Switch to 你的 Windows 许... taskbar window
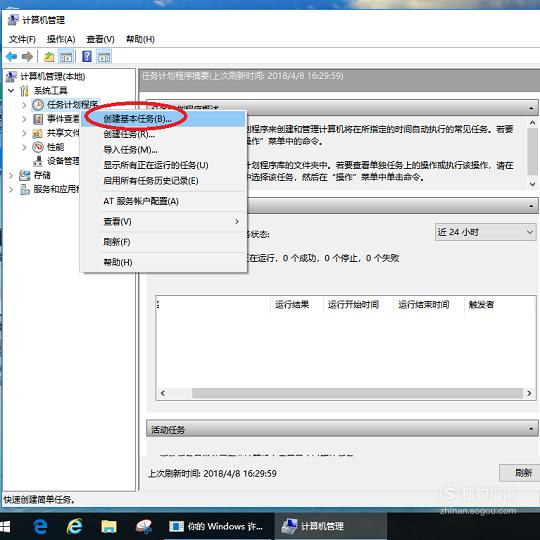Viewport: 540px width, 540px height. tap(216, 526)
